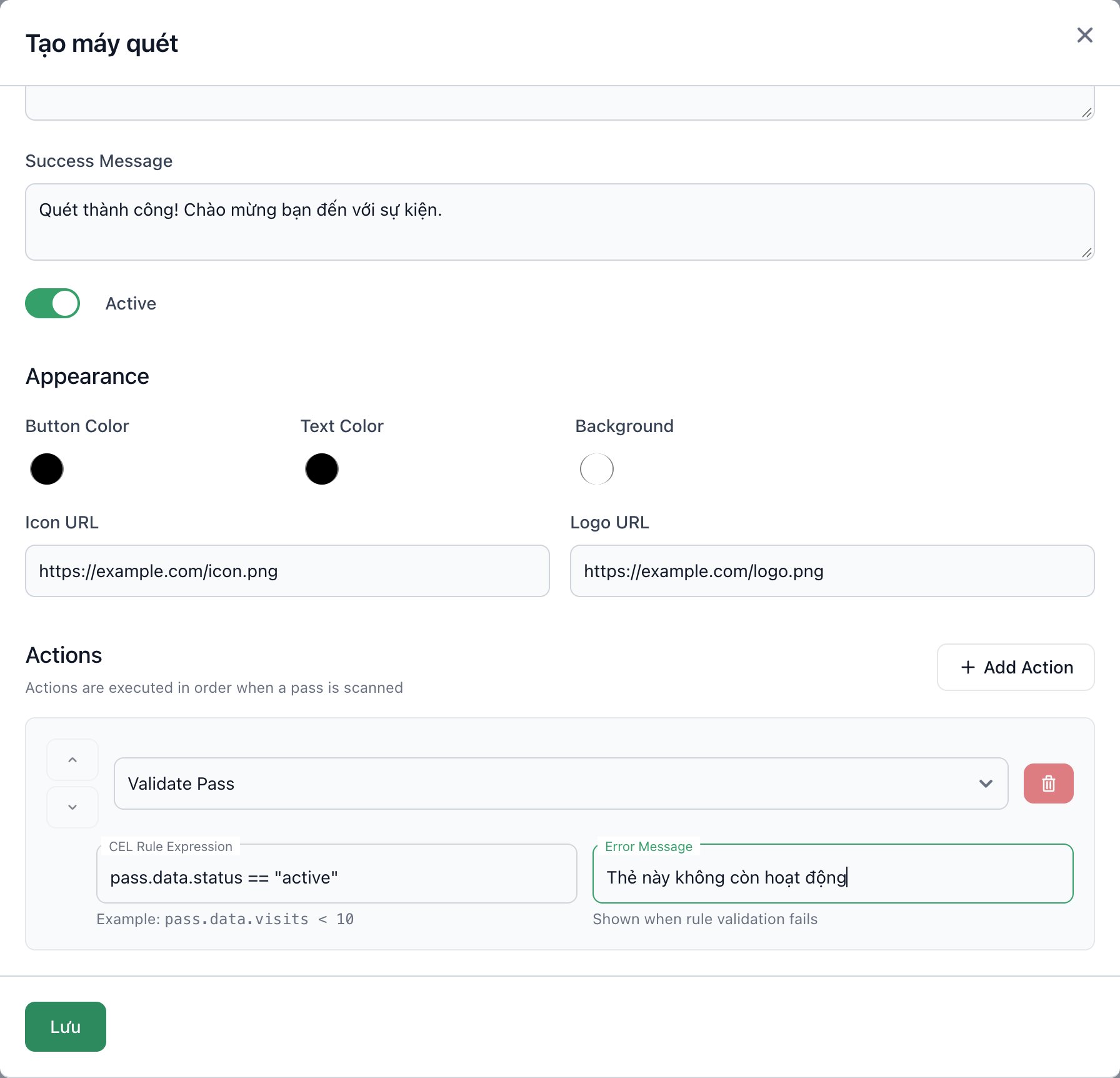Click the Appearance section heading

pos(87,376)
